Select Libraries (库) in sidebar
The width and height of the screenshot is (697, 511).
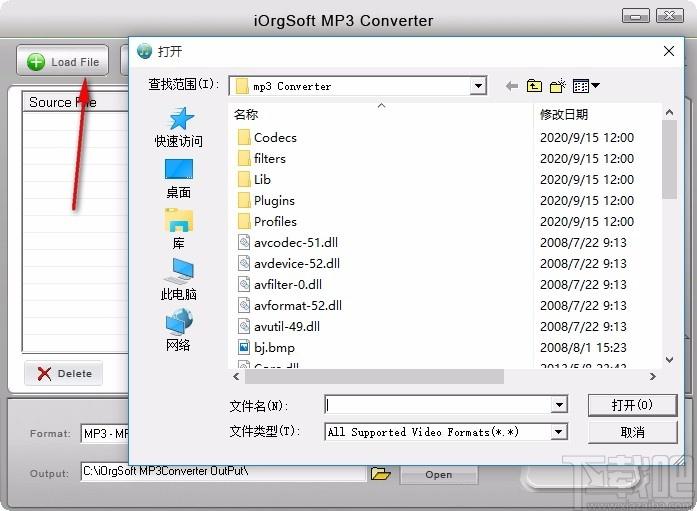(178, 229)
